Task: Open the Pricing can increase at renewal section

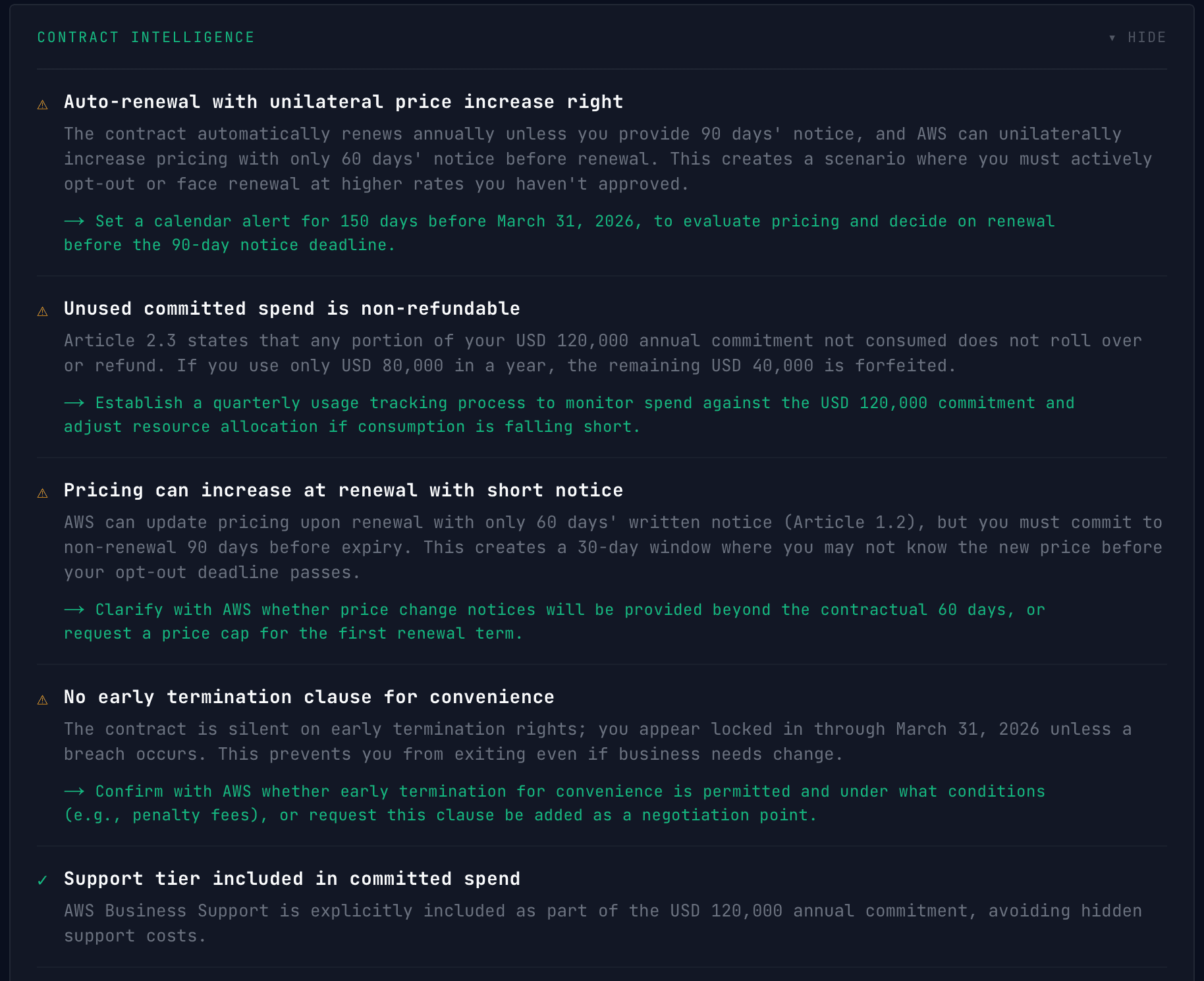Action: coord(342,490)
